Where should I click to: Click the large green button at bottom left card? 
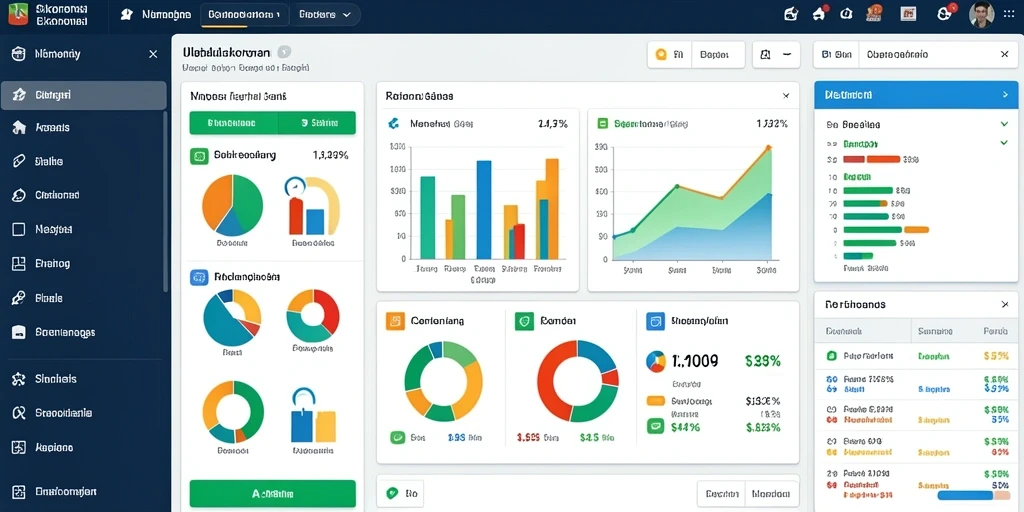[272, 494]
